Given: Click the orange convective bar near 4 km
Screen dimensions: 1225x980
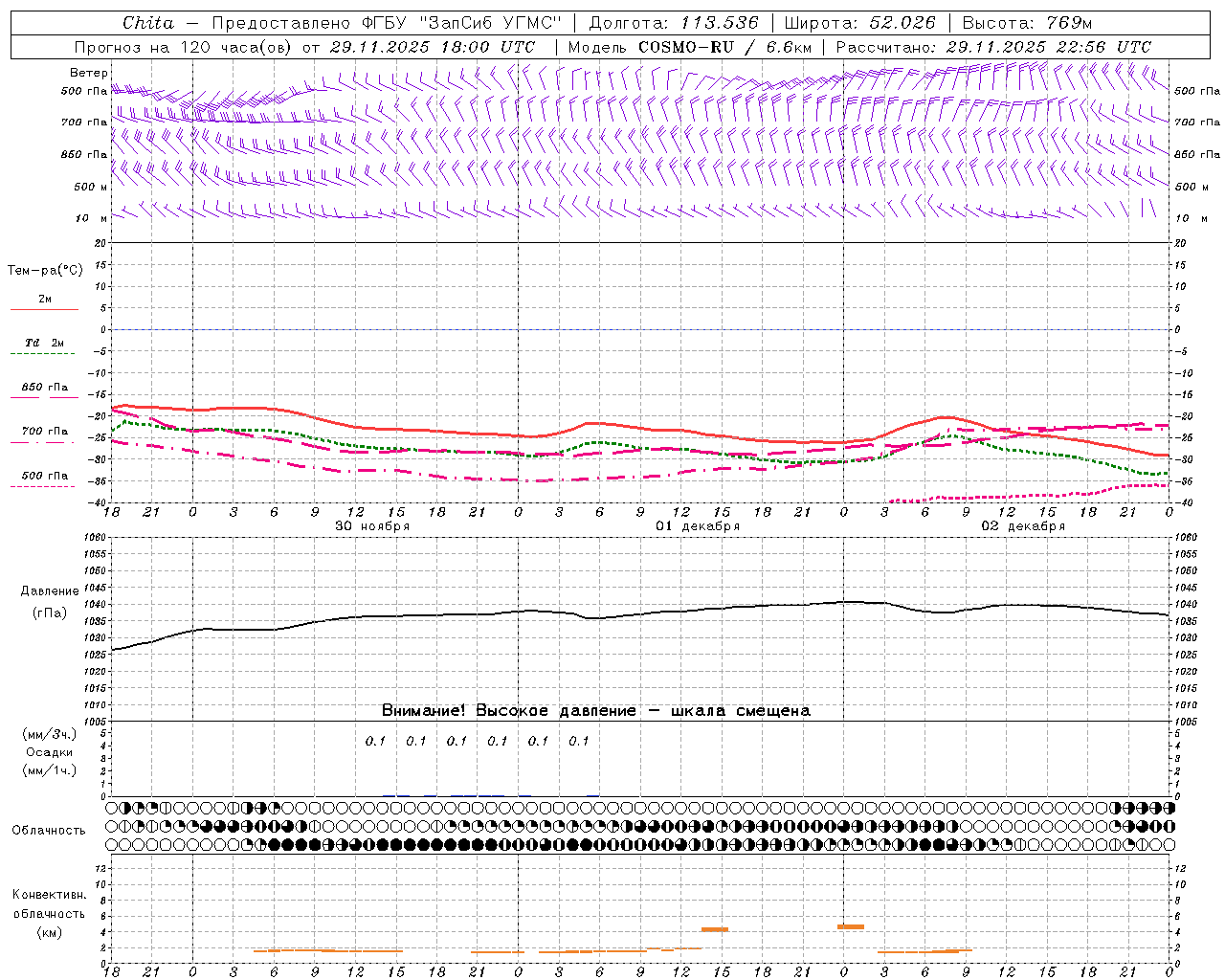Looking at the screenshot, I should click(x=715, y=929).
